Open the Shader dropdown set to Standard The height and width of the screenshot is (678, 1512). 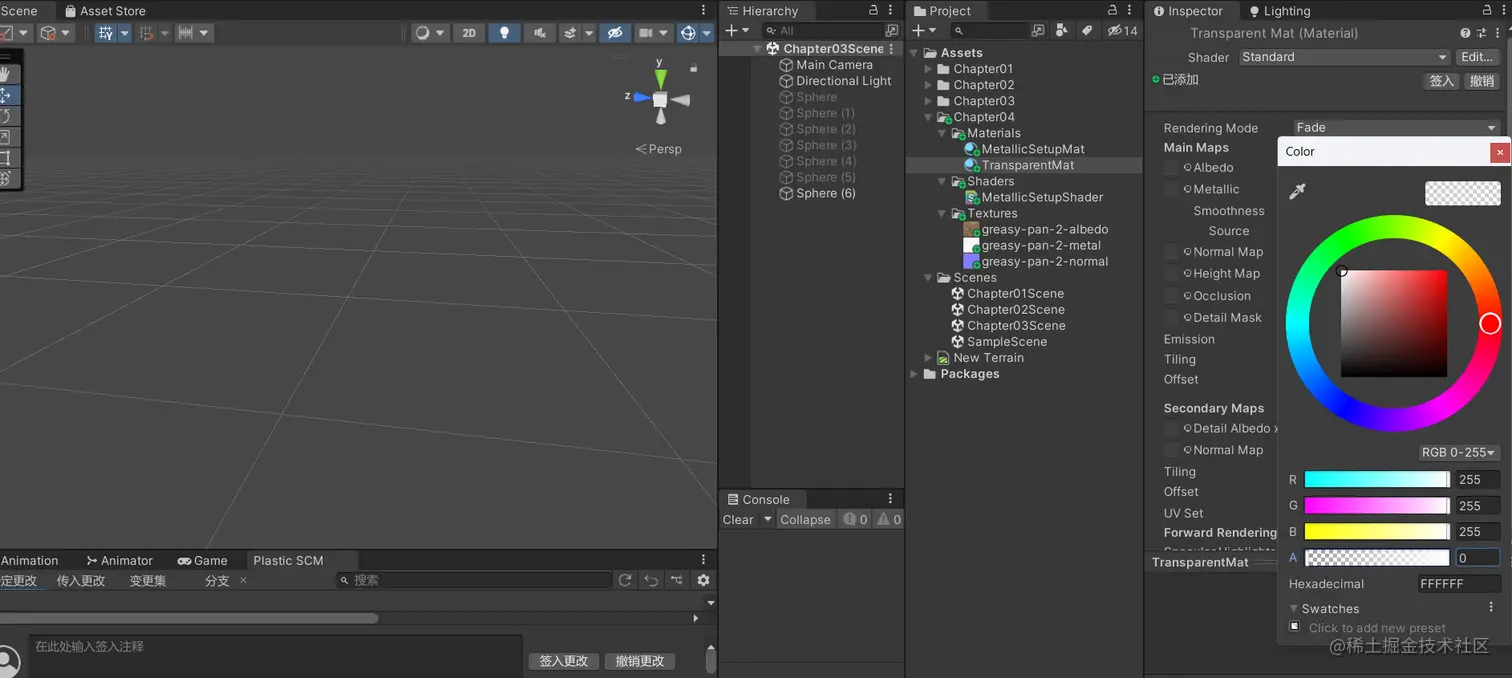click(1344, 57)
